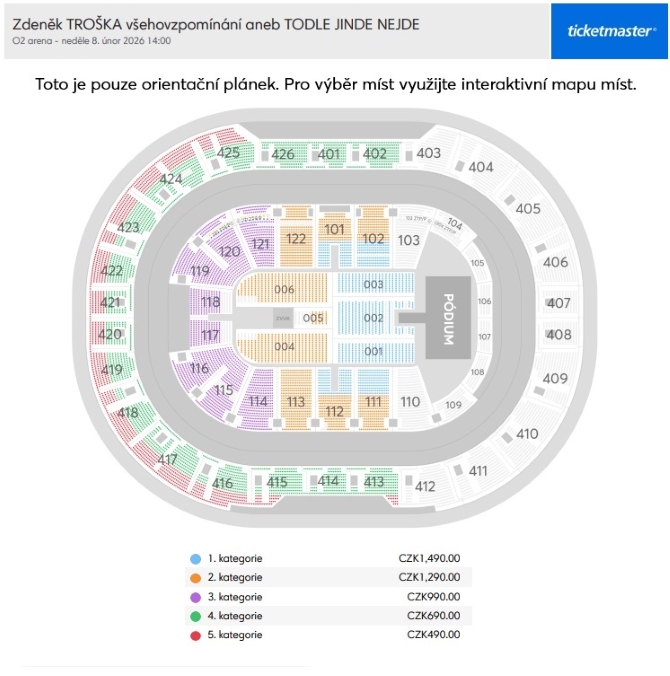This screenshot has width=670, height=676.
Task: Click the event title text
Action: click(x=216, y=25)
